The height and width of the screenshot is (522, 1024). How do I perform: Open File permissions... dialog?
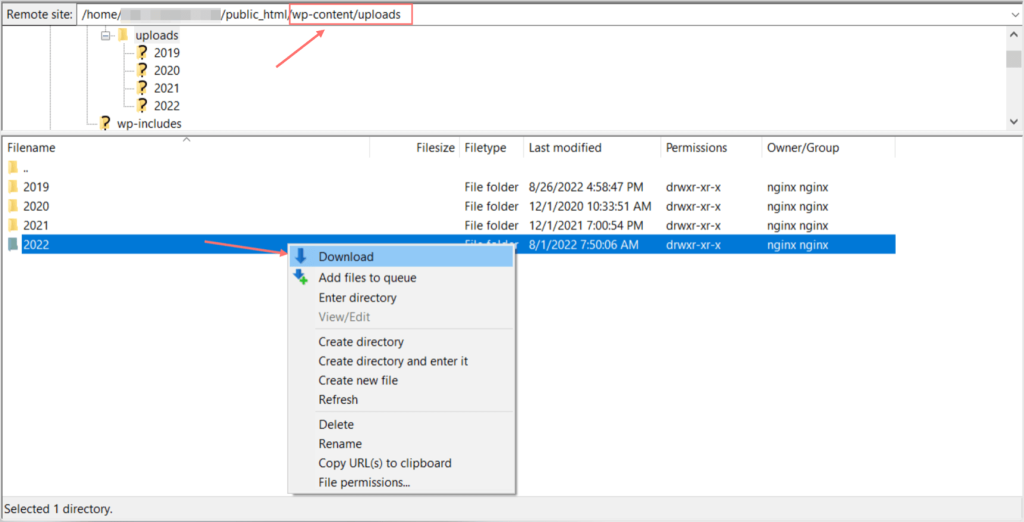click(x=401, y=483)
